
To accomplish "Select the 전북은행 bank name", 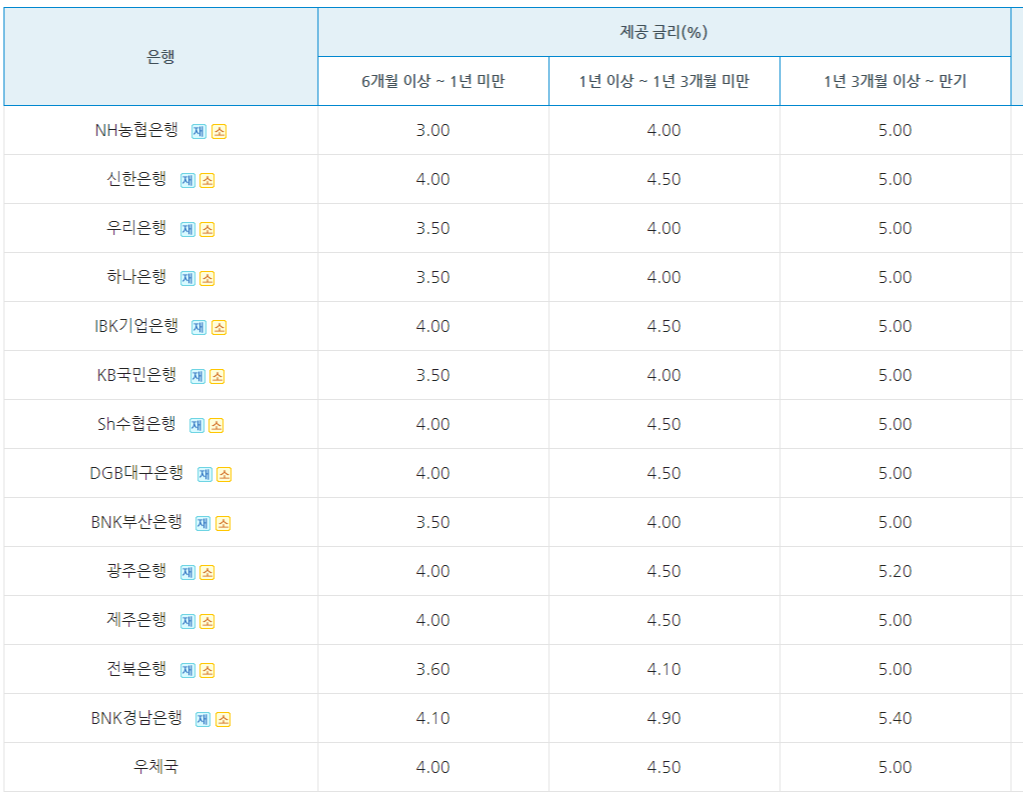I will [136, 668].
